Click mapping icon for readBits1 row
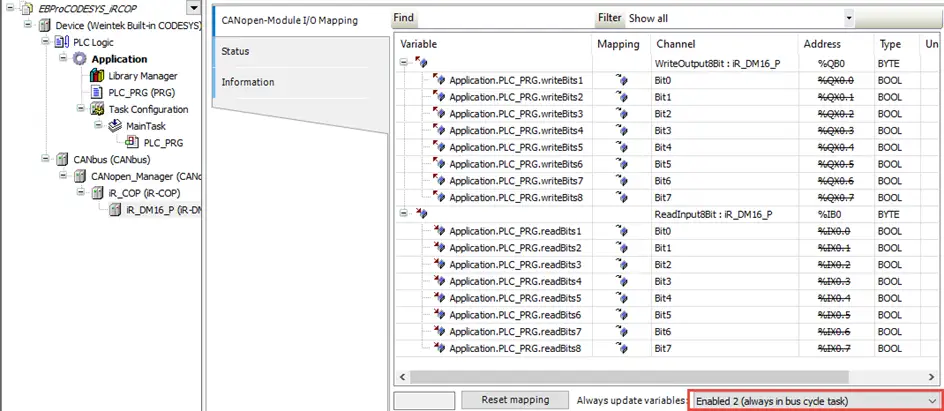944x411 pixels. 621,231
